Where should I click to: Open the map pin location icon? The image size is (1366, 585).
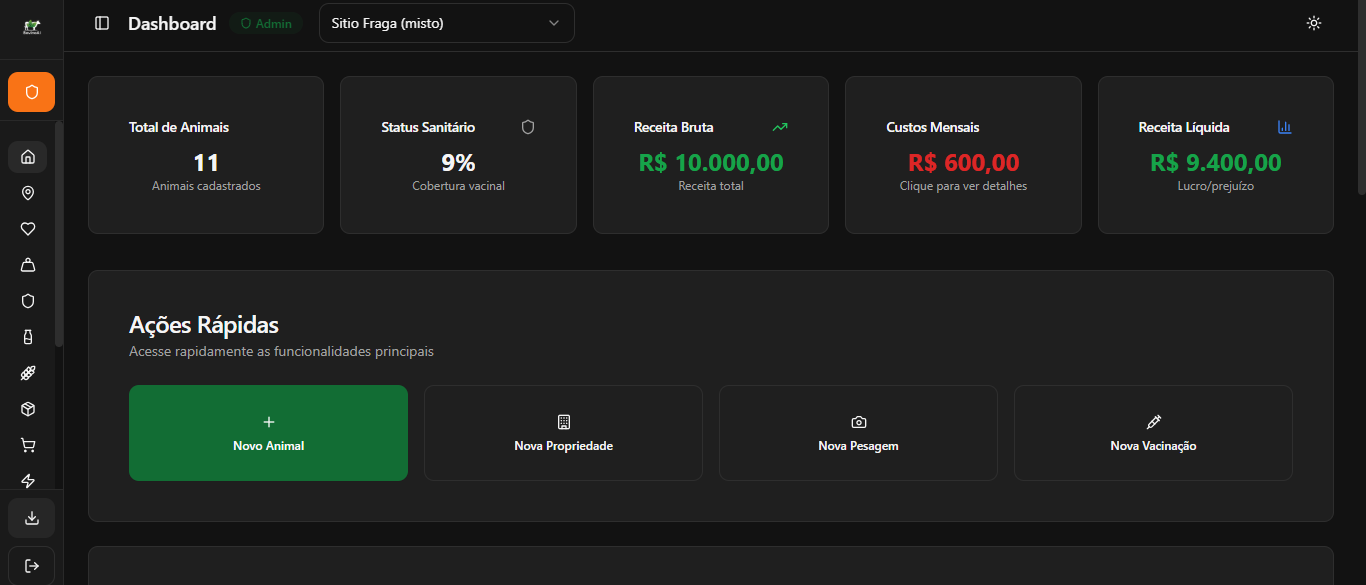click(x=28, y=193)
